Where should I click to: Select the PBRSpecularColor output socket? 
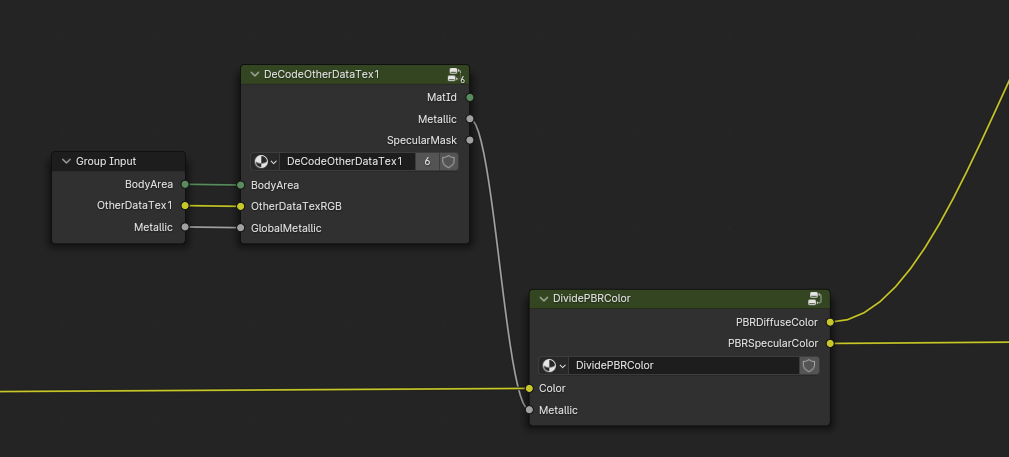tap(830, 344)
